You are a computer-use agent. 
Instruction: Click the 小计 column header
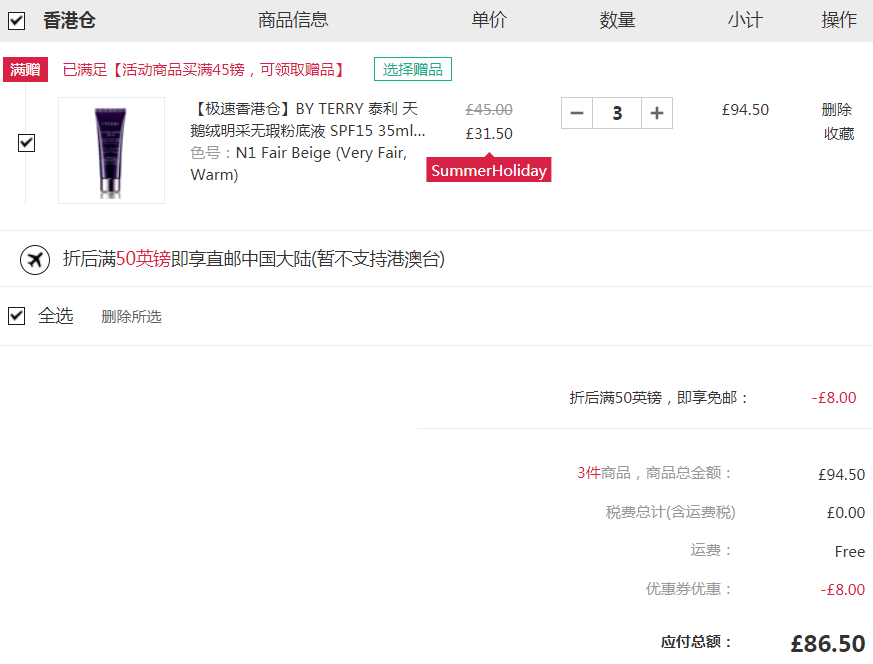[745, 20]
